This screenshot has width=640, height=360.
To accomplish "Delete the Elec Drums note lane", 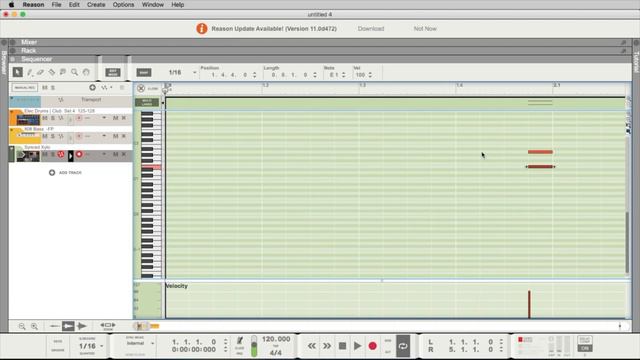I will click(x=124, y=118).
